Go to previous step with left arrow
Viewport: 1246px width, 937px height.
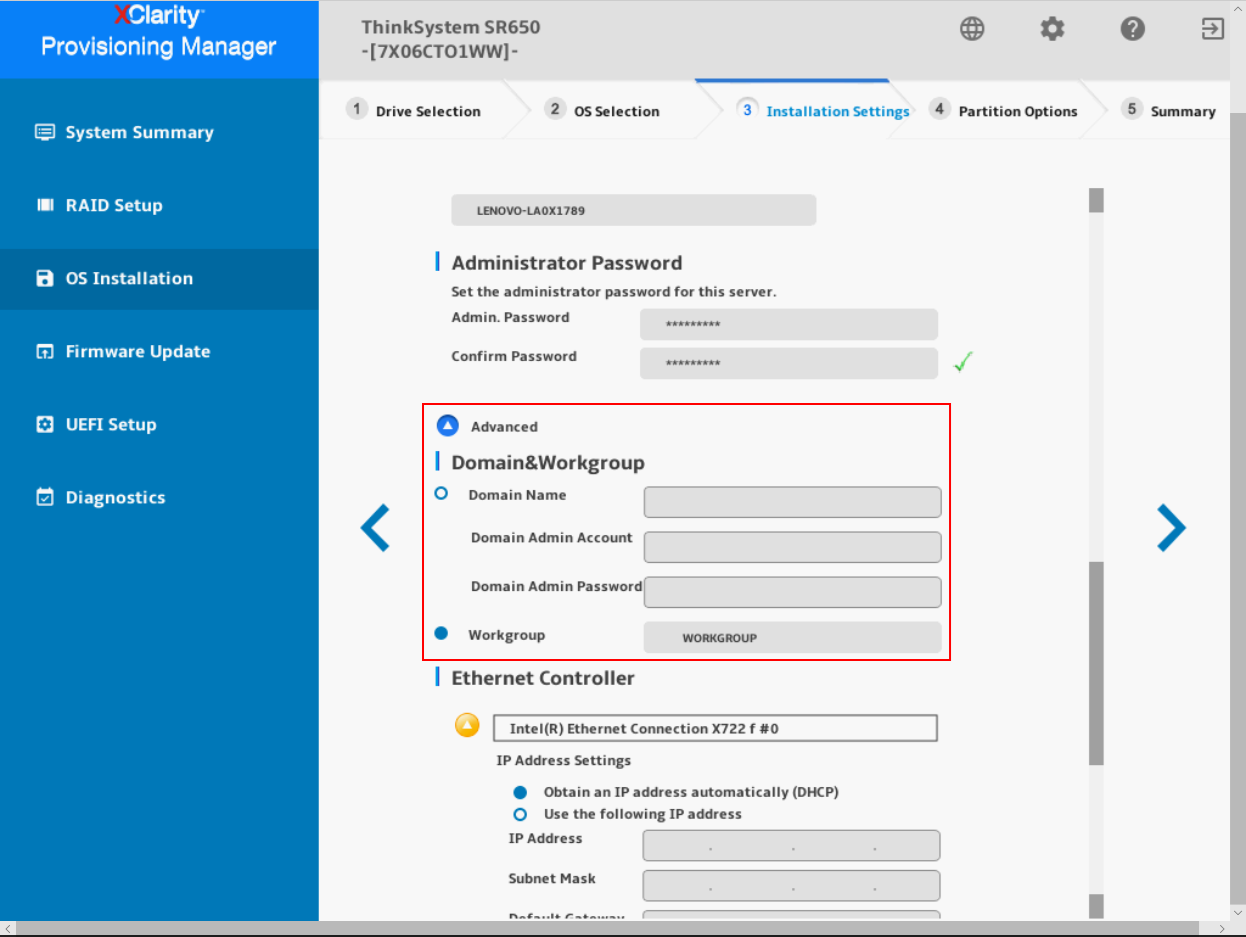tap(375, 527)
